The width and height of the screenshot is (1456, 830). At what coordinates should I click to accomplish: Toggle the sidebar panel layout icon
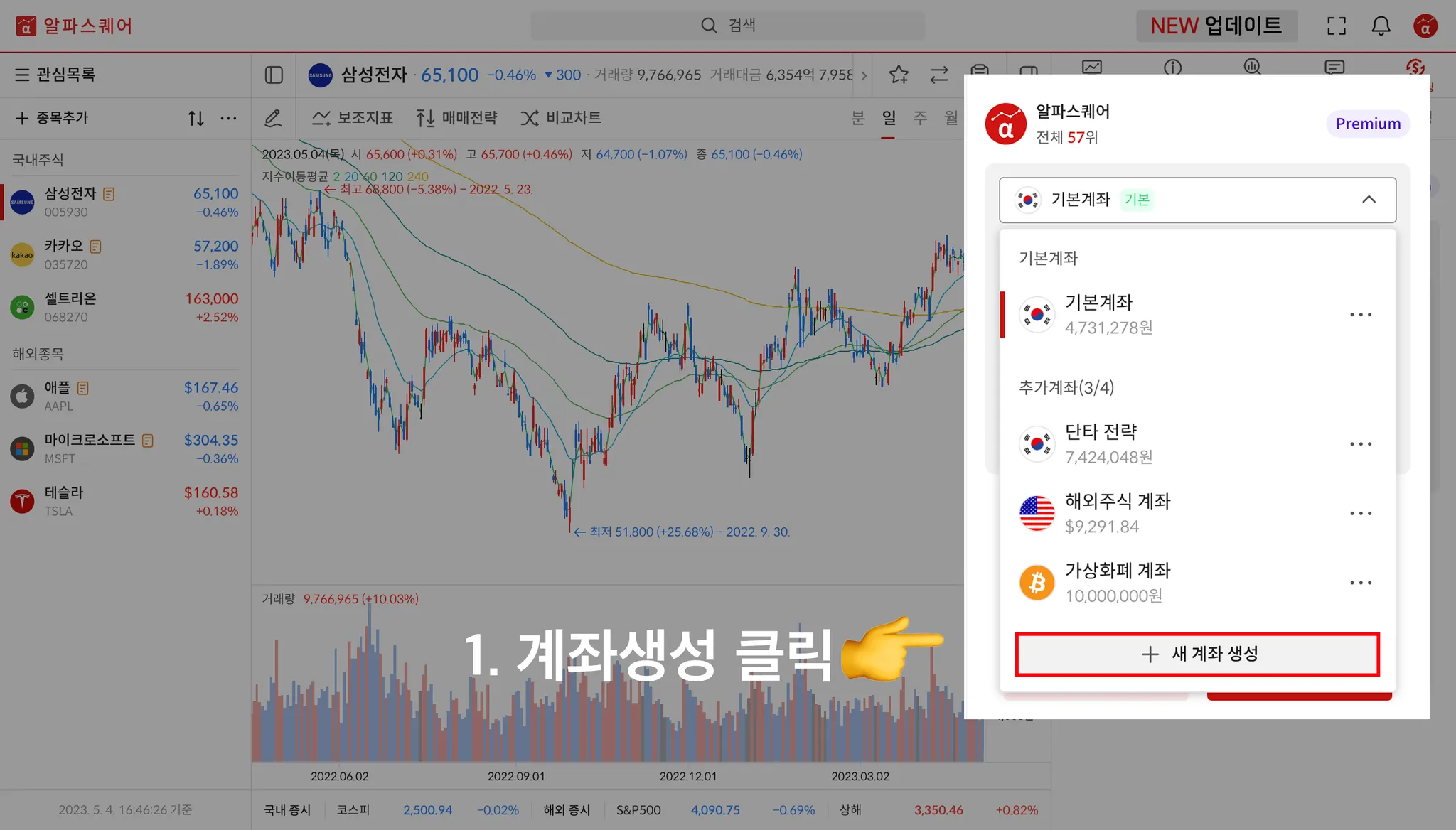(274, 75)
